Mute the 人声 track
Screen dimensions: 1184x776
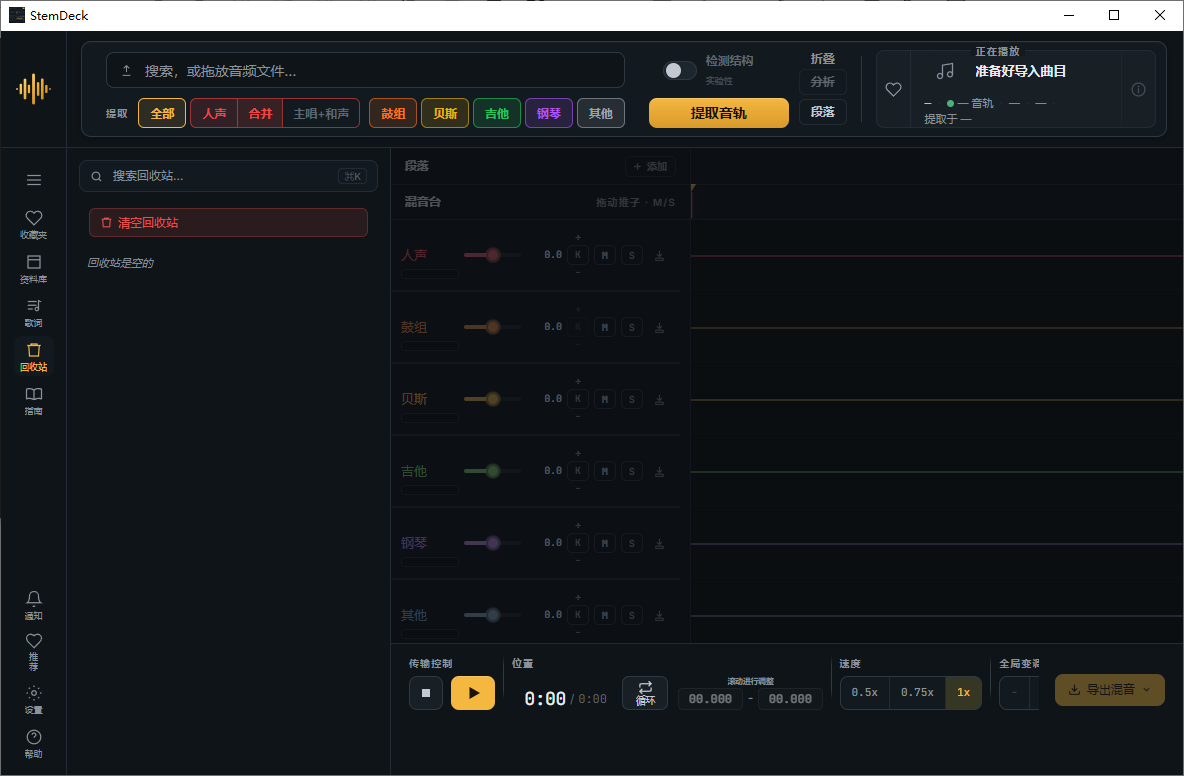pos(605,256)
